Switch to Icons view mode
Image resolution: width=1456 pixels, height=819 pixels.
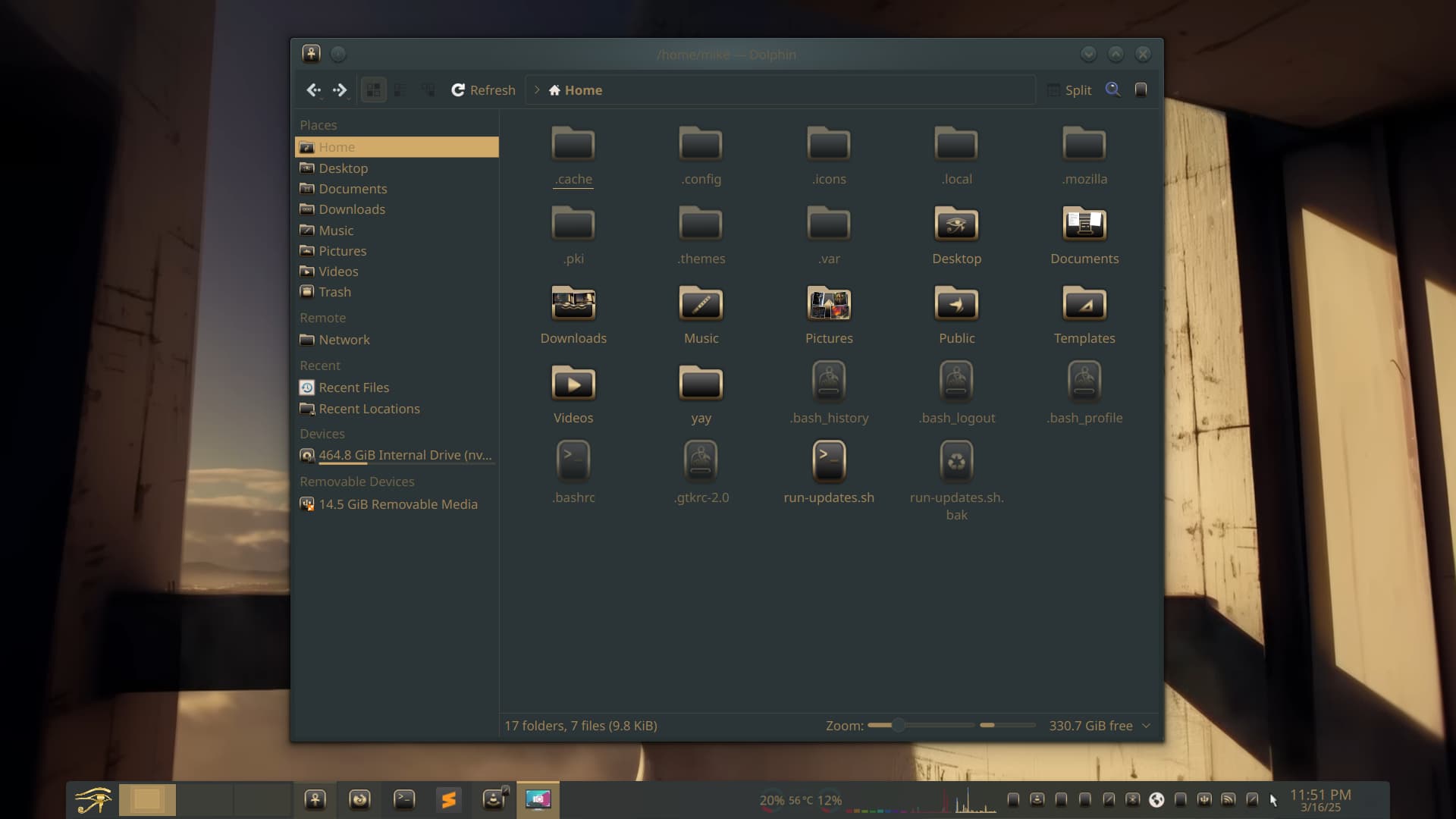pos(373,90)
